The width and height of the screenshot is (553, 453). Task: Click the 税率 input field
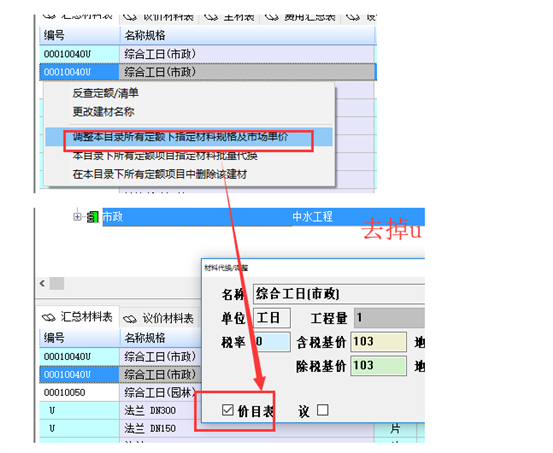pos(272,341)
